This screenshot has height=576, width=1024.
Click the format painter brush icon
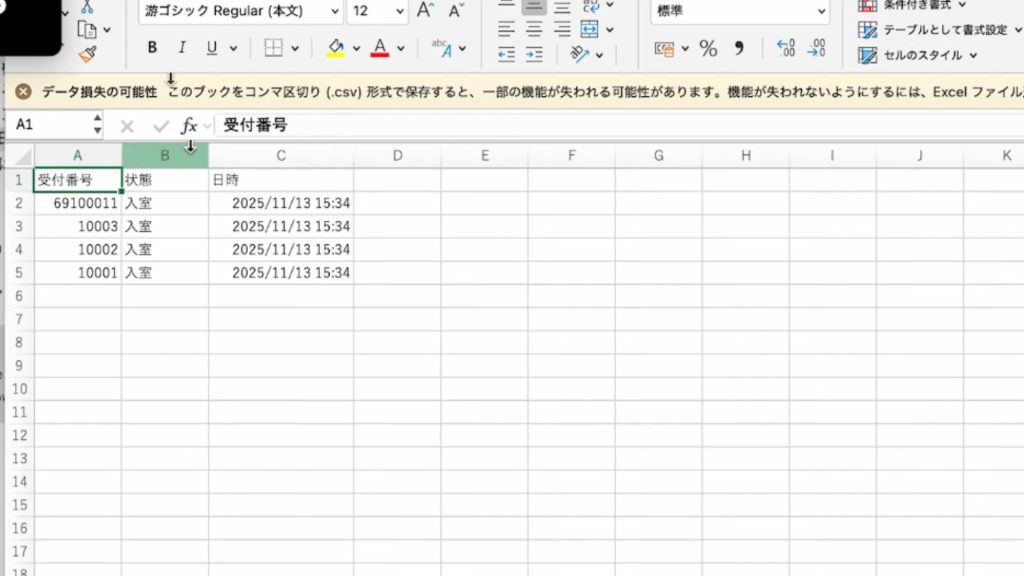[87, 54]
